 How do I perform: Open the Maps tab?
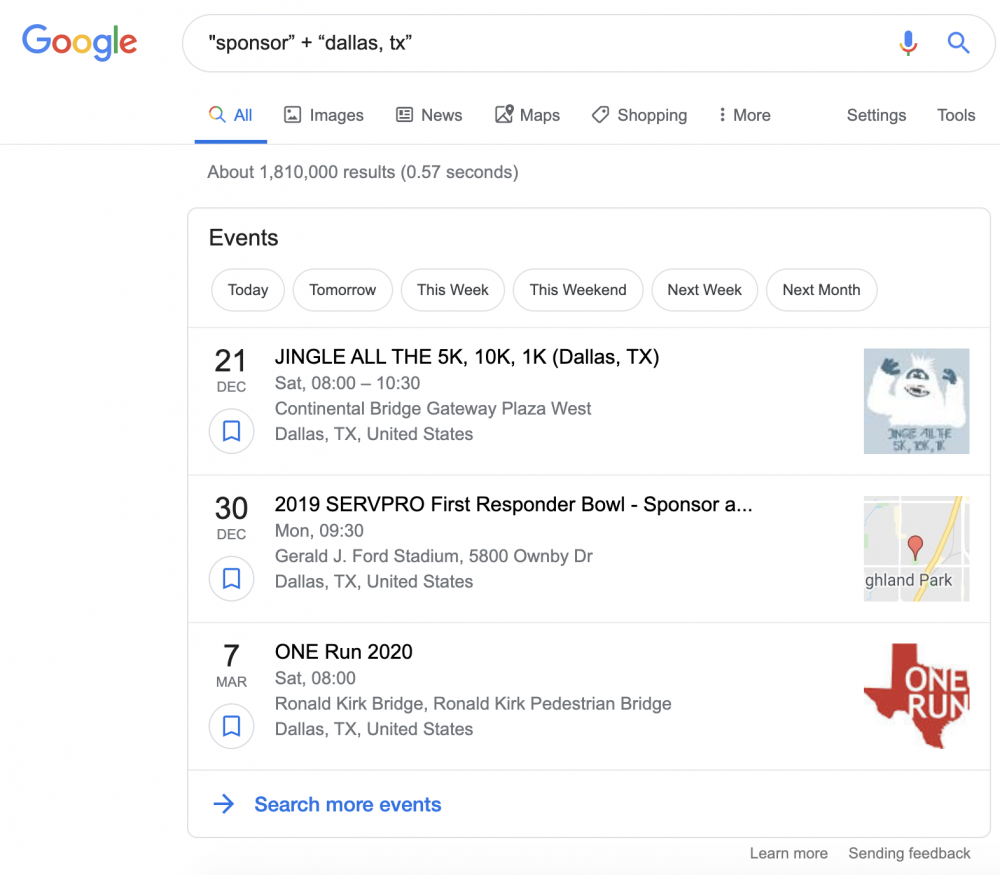(528, 115)
